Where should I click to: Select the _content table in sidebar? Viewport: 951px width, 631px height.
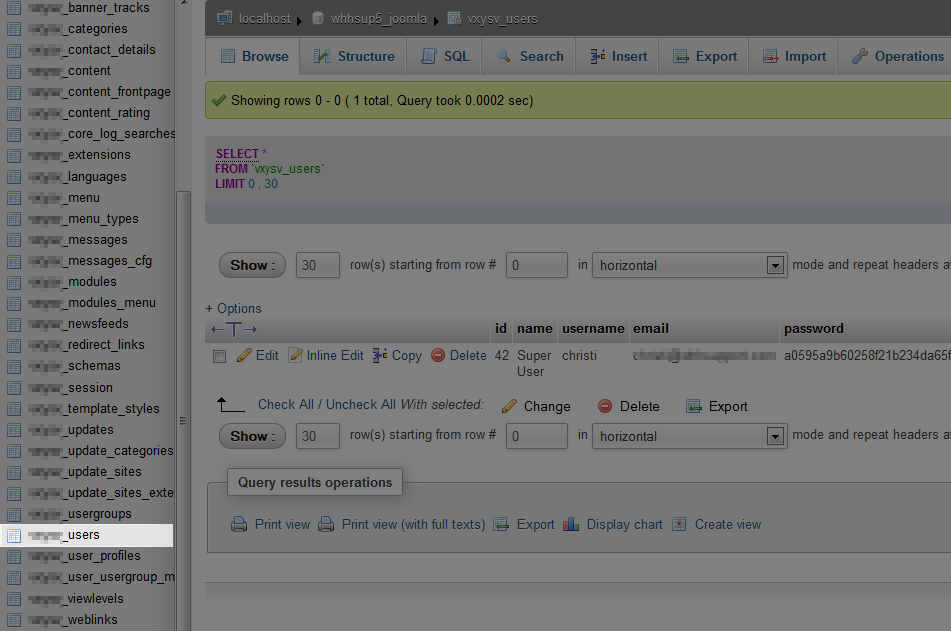coord(88,71)
